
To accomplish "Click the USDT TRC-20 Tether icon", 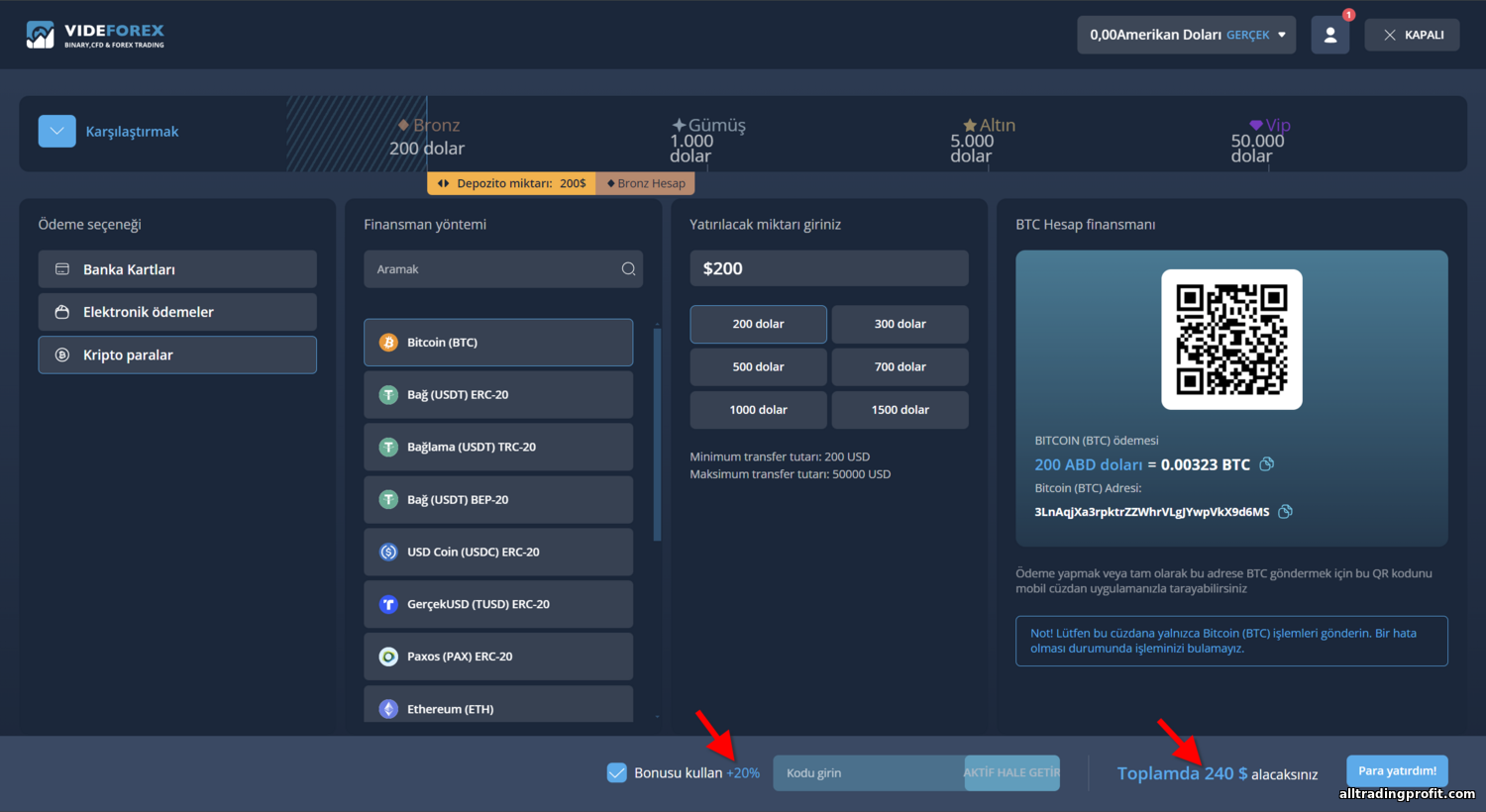I will (388, 448).
